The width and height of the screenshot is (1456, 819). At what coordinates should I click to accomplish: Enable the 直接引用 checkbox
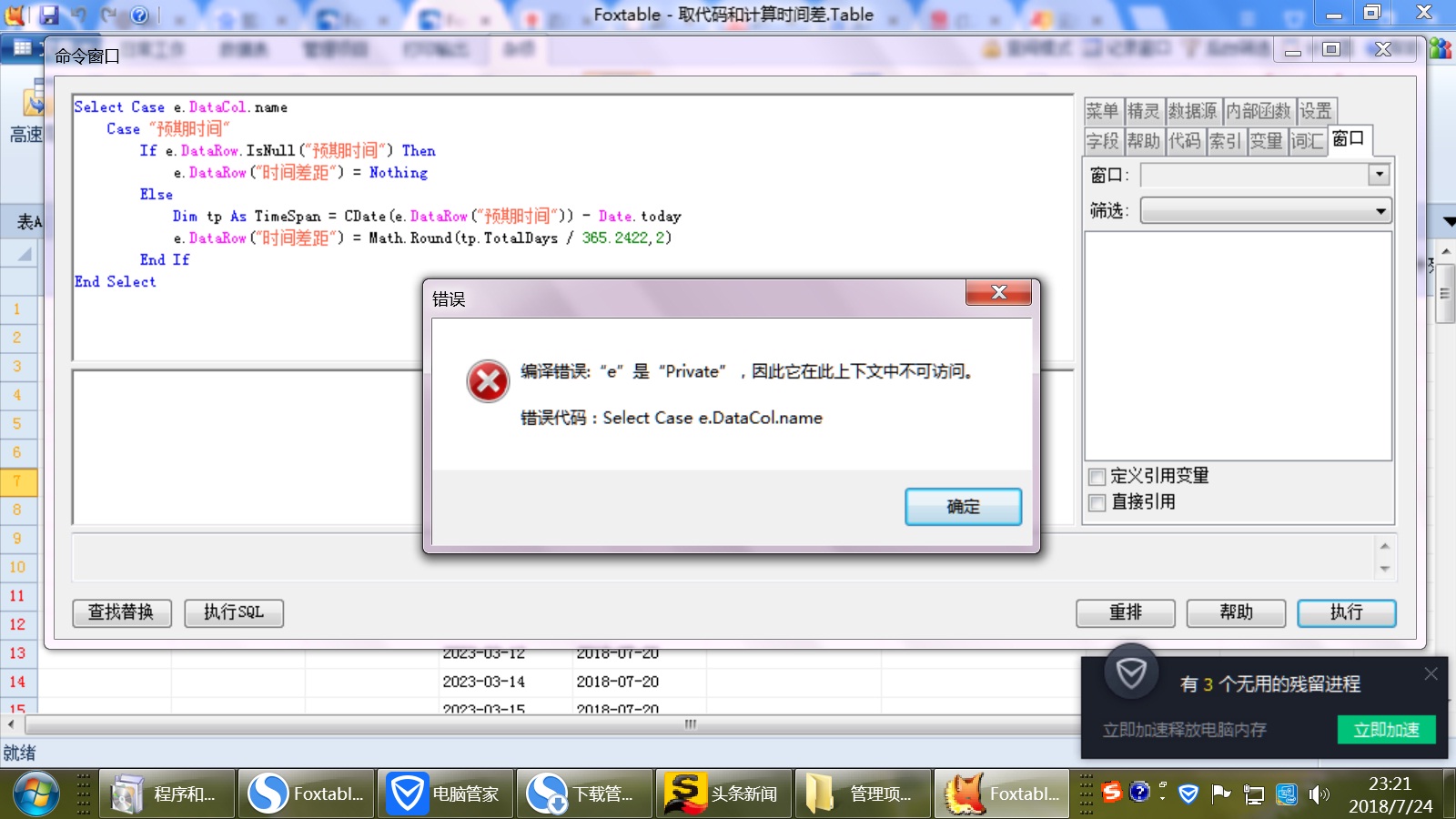(1097, 502)
